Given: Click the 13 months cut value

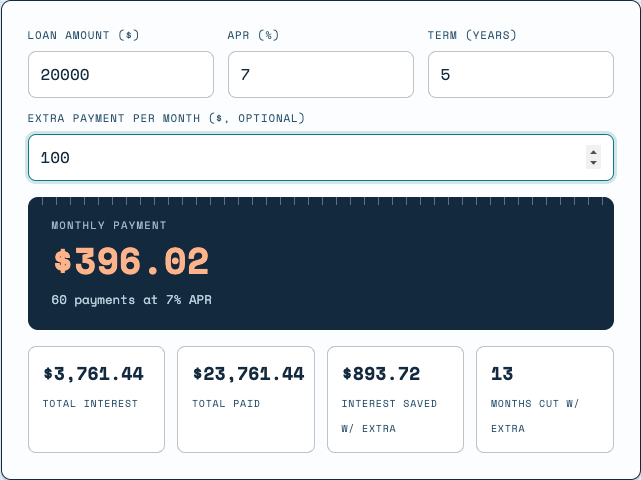Looking at the screenshot, I should (x=502, y=374).
